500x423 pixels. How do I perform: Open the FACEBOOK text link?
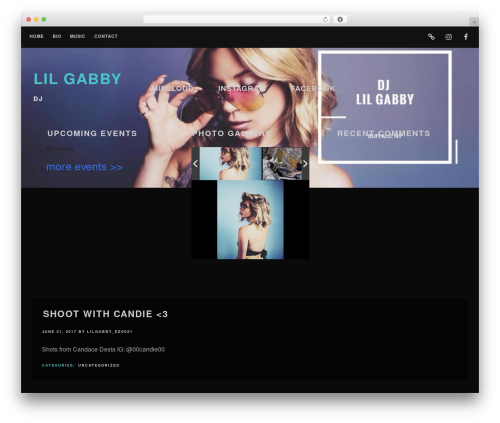313,88
